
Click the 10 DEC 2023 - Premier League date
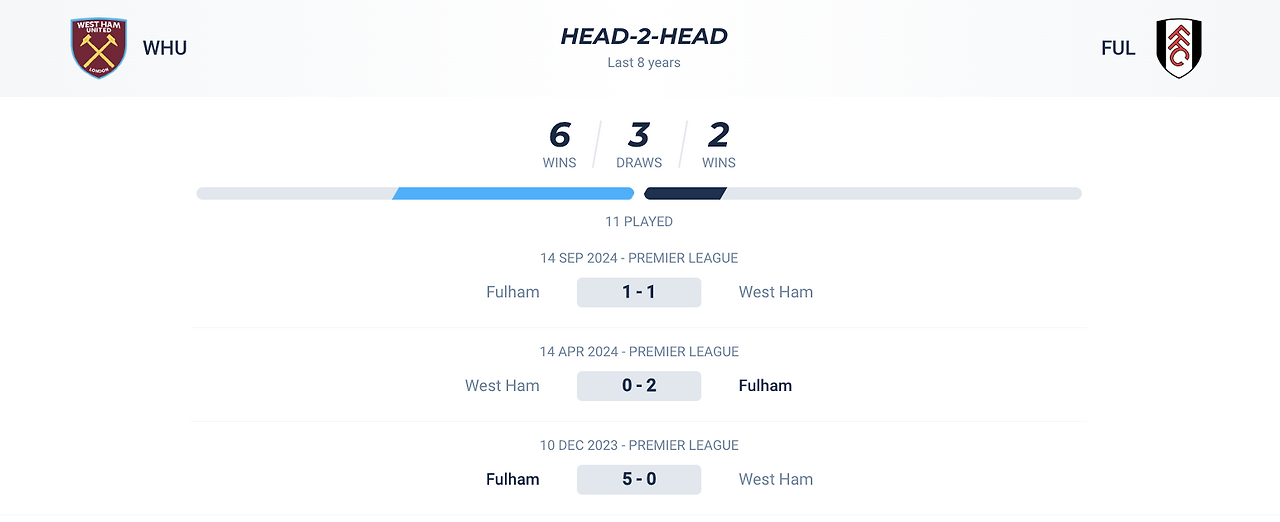tap(639, 445)
